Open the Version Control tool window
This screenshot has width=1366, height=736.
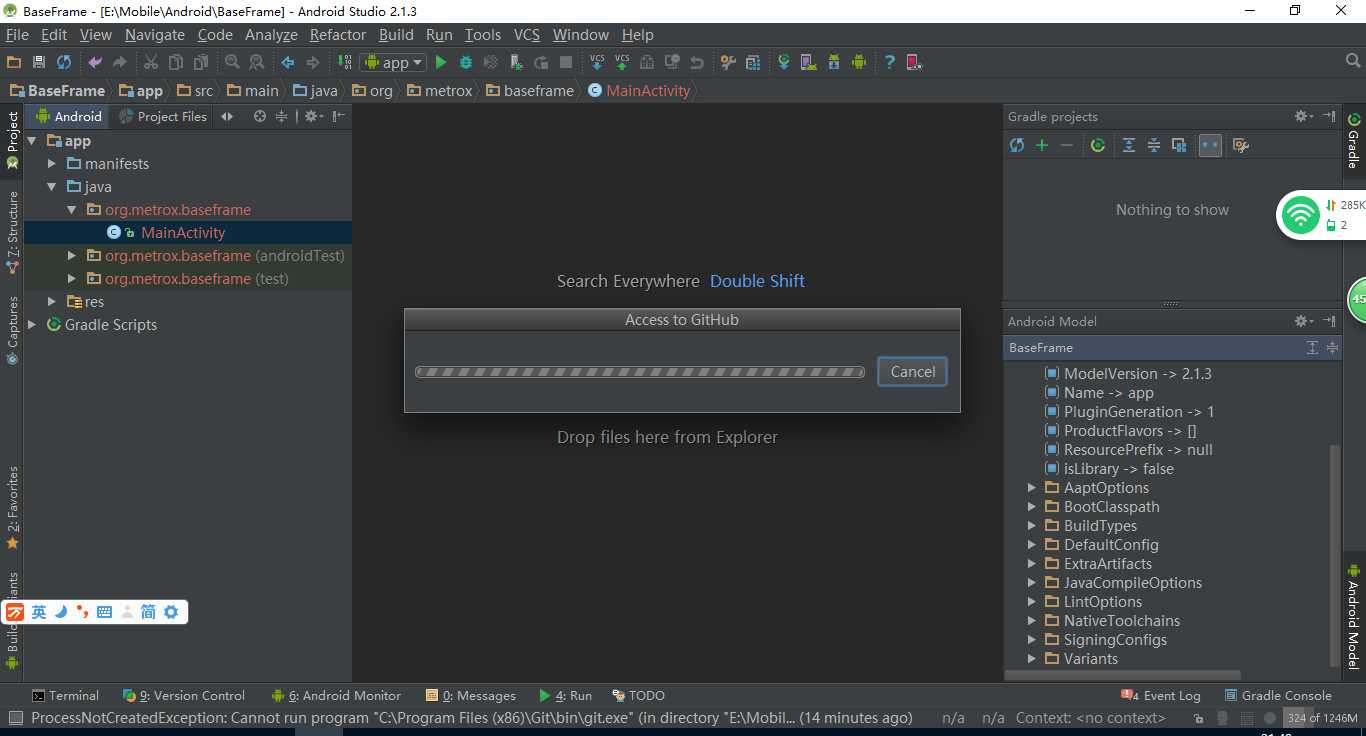(x=184, y=695)
